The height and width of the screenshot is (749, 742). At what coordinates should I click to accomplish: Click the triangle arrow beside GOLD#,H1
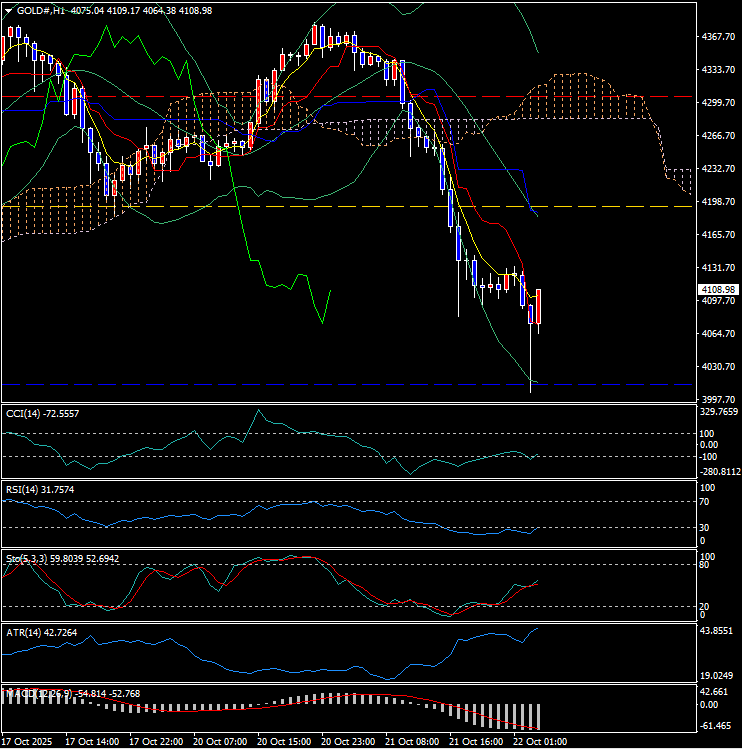[x=9, y=10]
